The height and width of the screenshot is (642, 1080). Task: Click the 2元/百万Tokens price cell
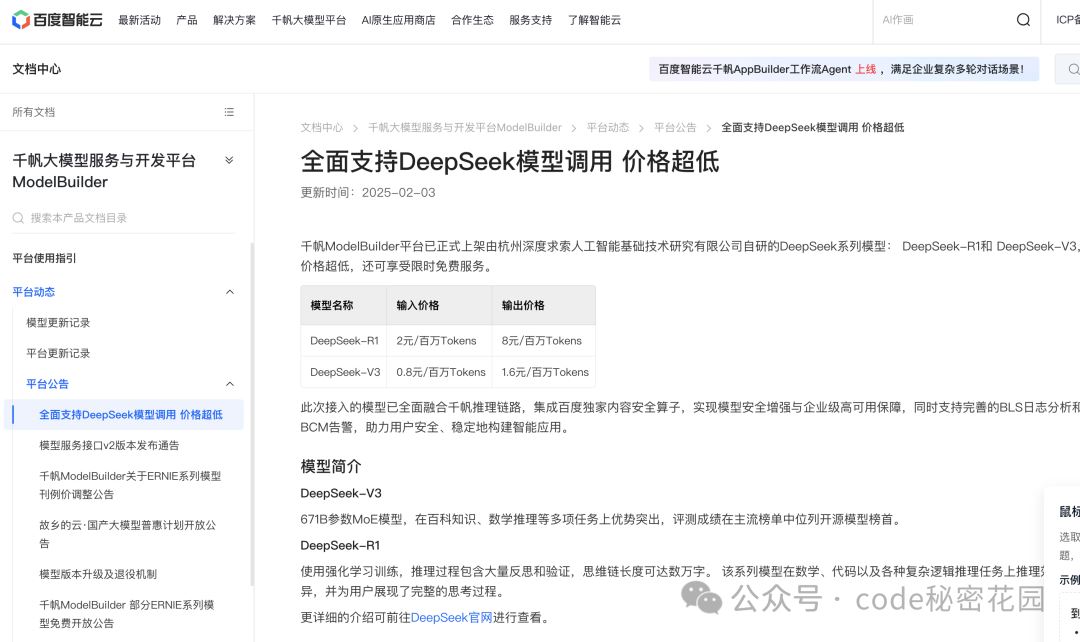[439, 340]
